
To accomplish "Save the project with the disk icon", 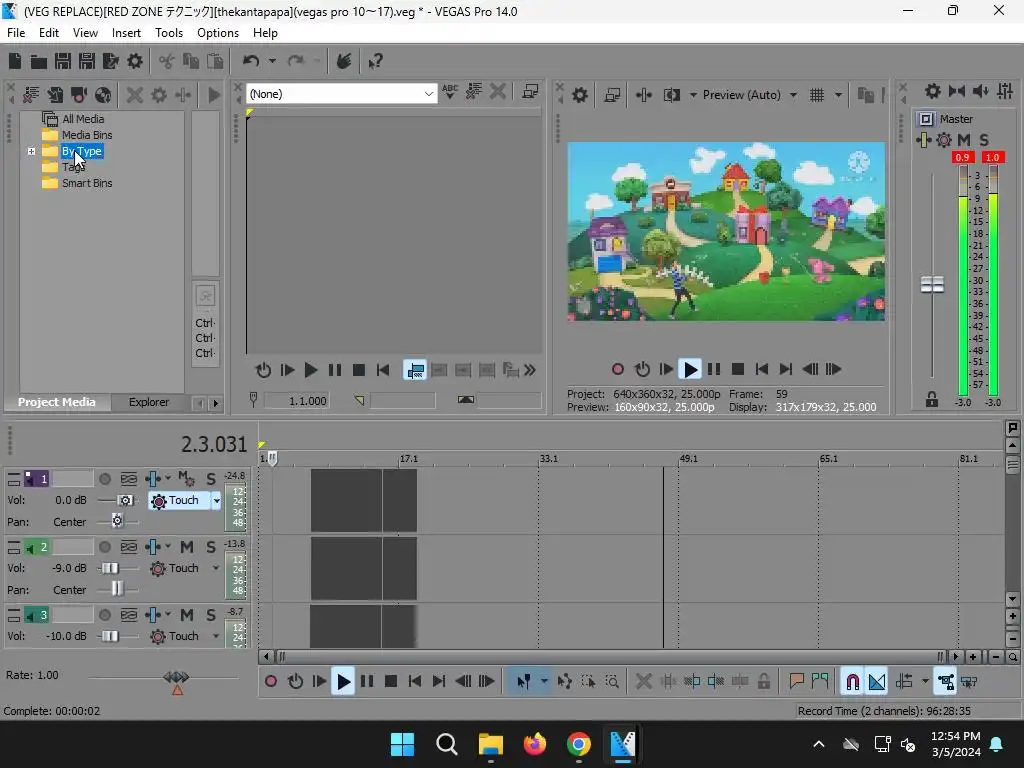I will [x=63, y=61].
